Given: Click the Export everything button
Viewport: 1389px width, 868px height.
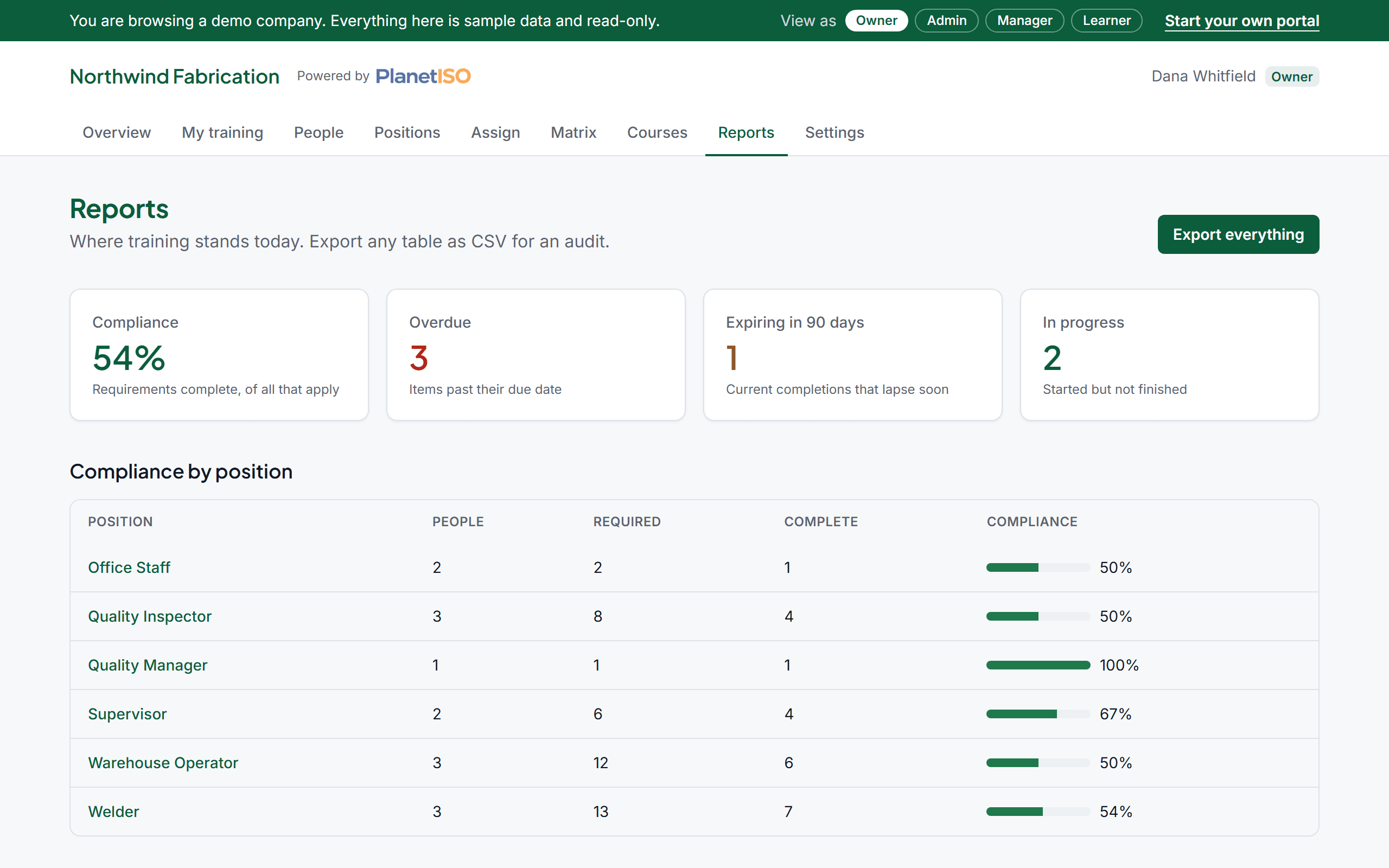Looking at the screenshot, I should pyautogui.click(x=1238, y=234).
